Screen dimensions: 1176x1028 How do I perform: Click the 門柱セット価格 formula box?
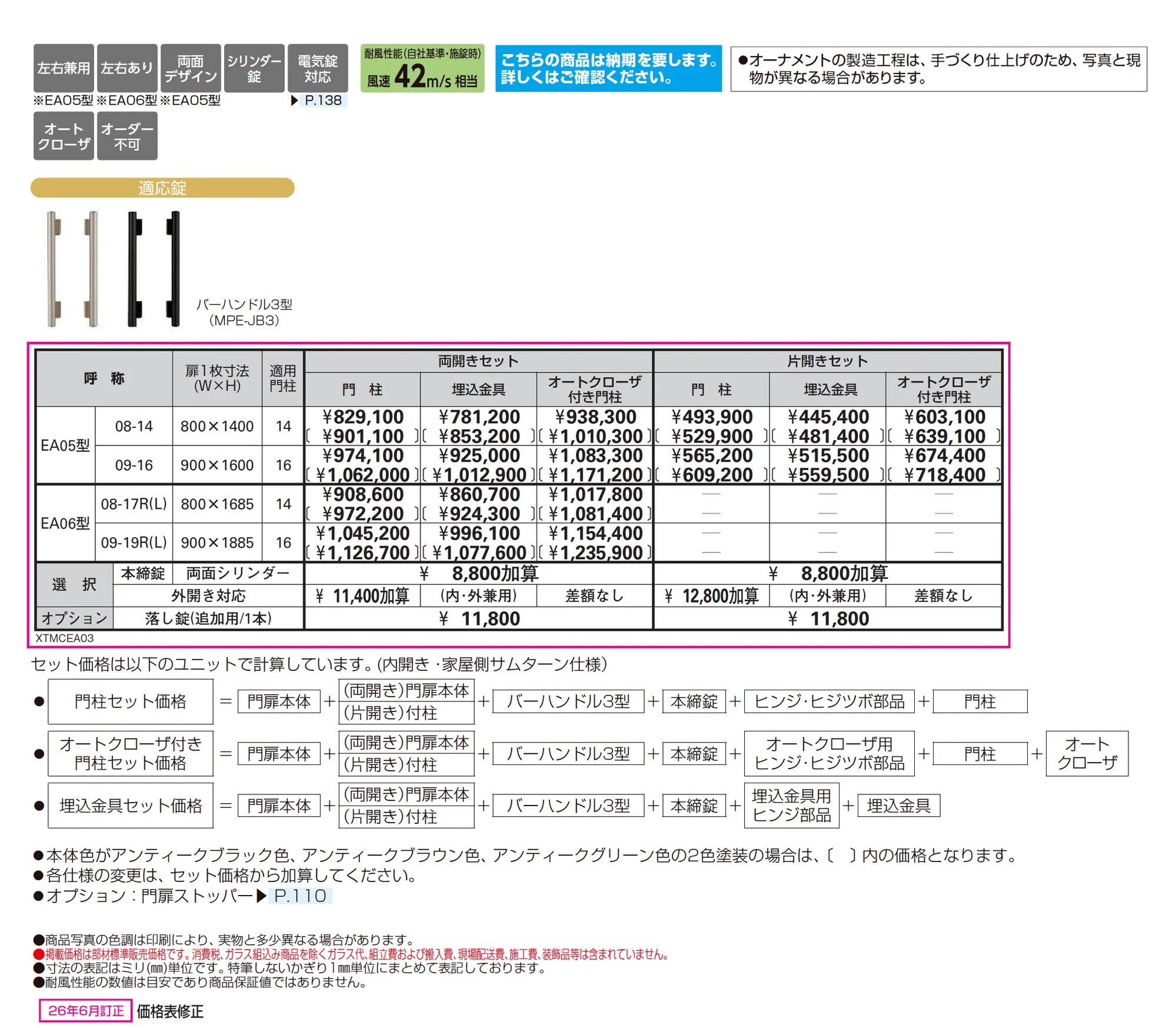[131, 701]
